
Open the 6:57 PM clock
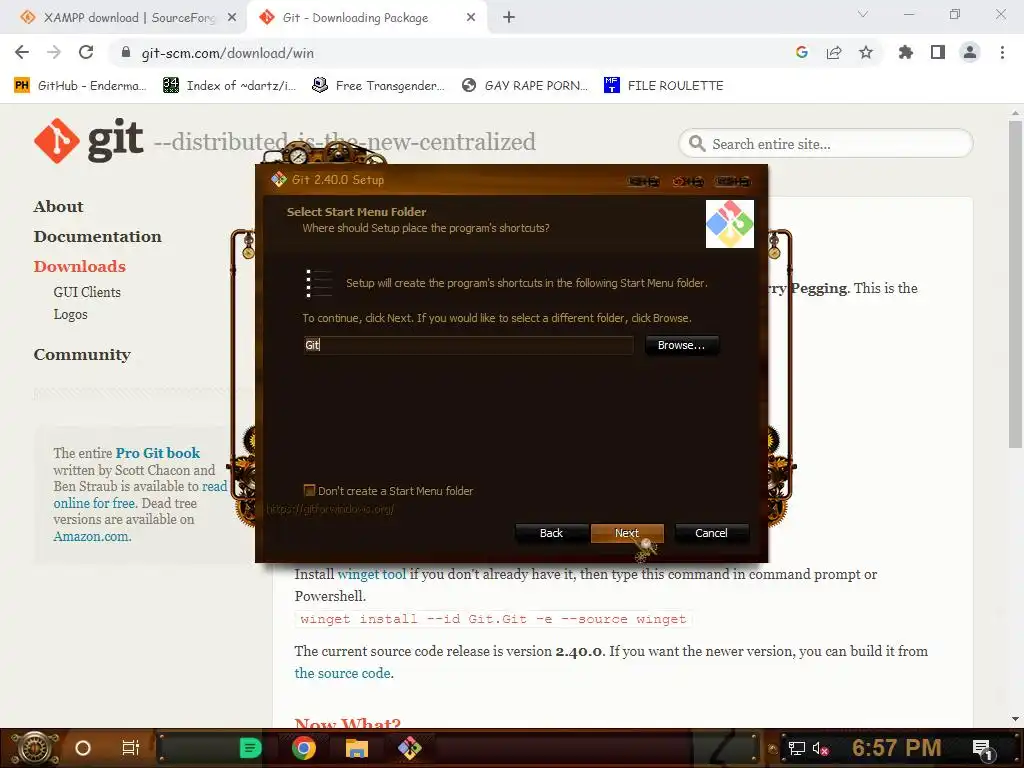(897, 748)
